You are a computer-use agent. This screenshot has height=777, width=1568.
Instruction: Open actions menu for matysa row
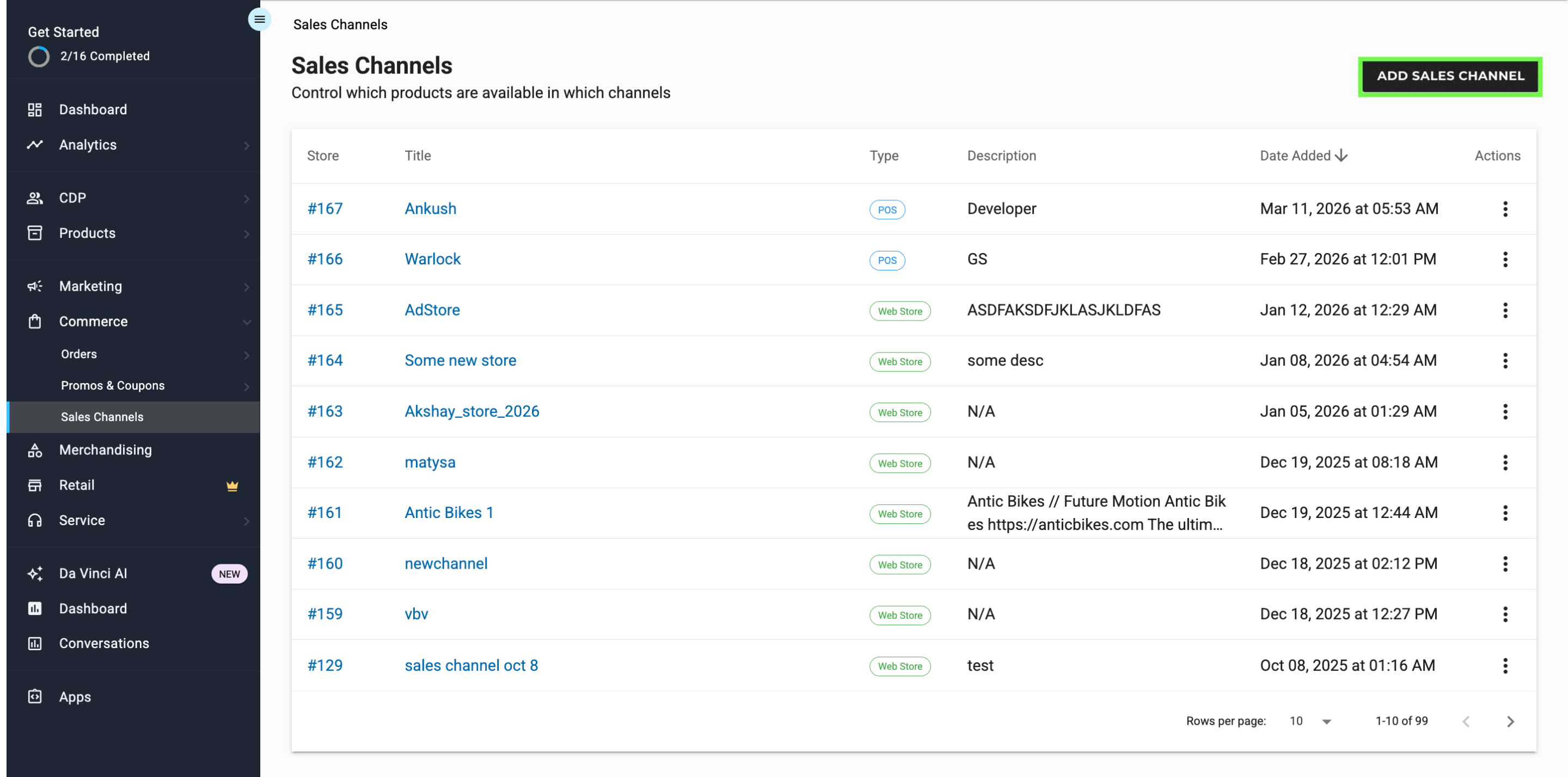pos(1505,462)
